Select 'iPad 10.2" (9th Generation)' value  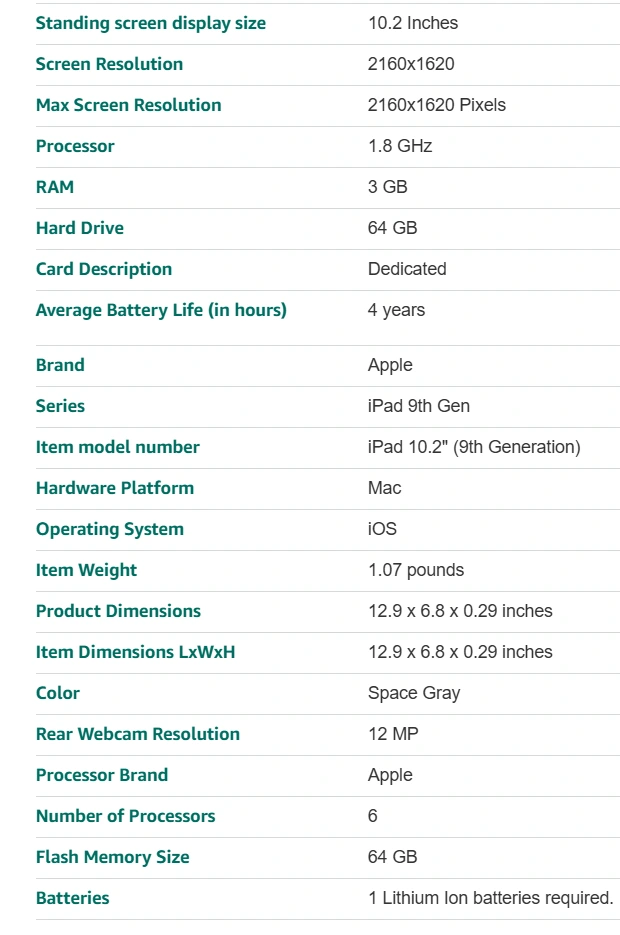coord(474,447)
